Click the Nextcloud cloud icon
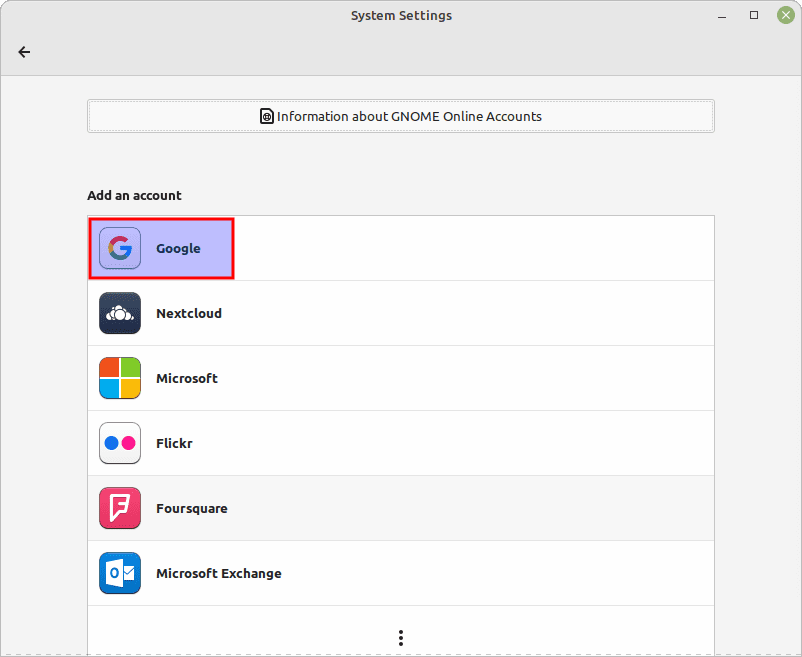802x657 pixels. [x=120, y=313]
